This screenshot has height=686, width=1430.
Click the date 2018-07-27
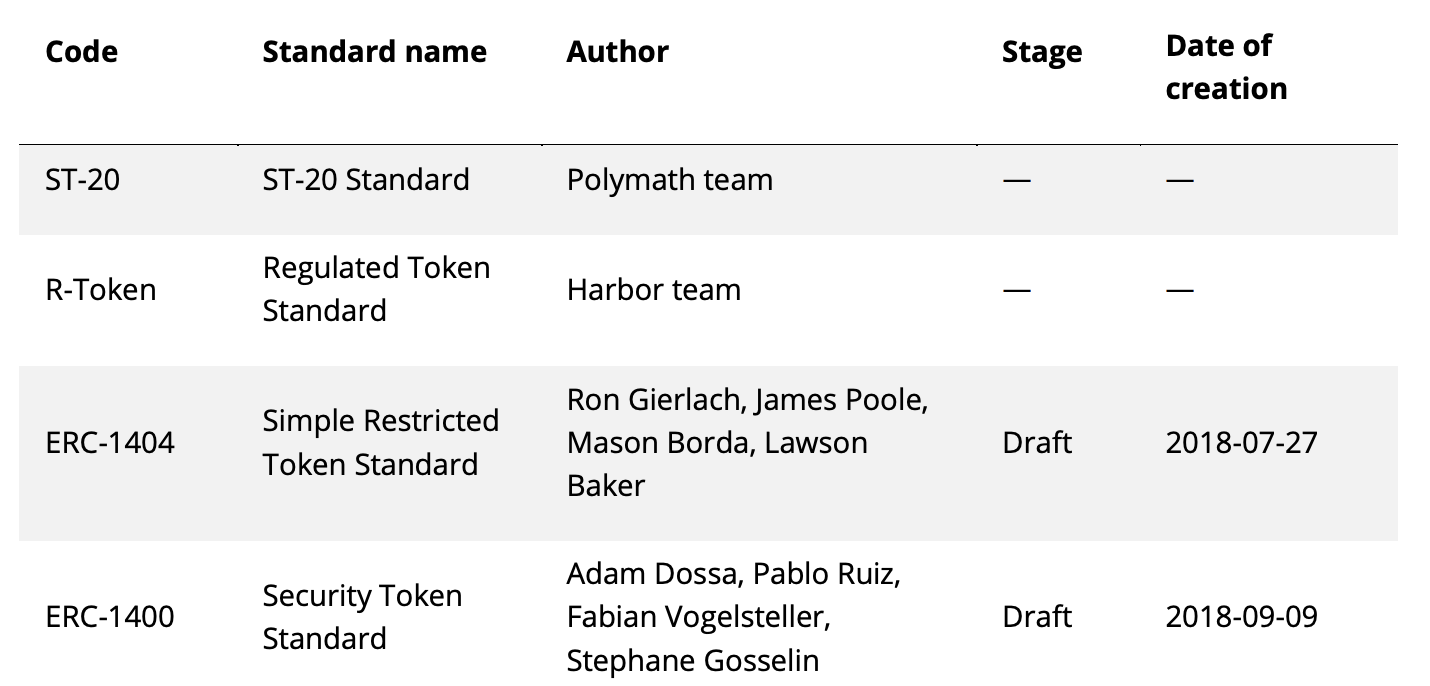click(1241, 442)
